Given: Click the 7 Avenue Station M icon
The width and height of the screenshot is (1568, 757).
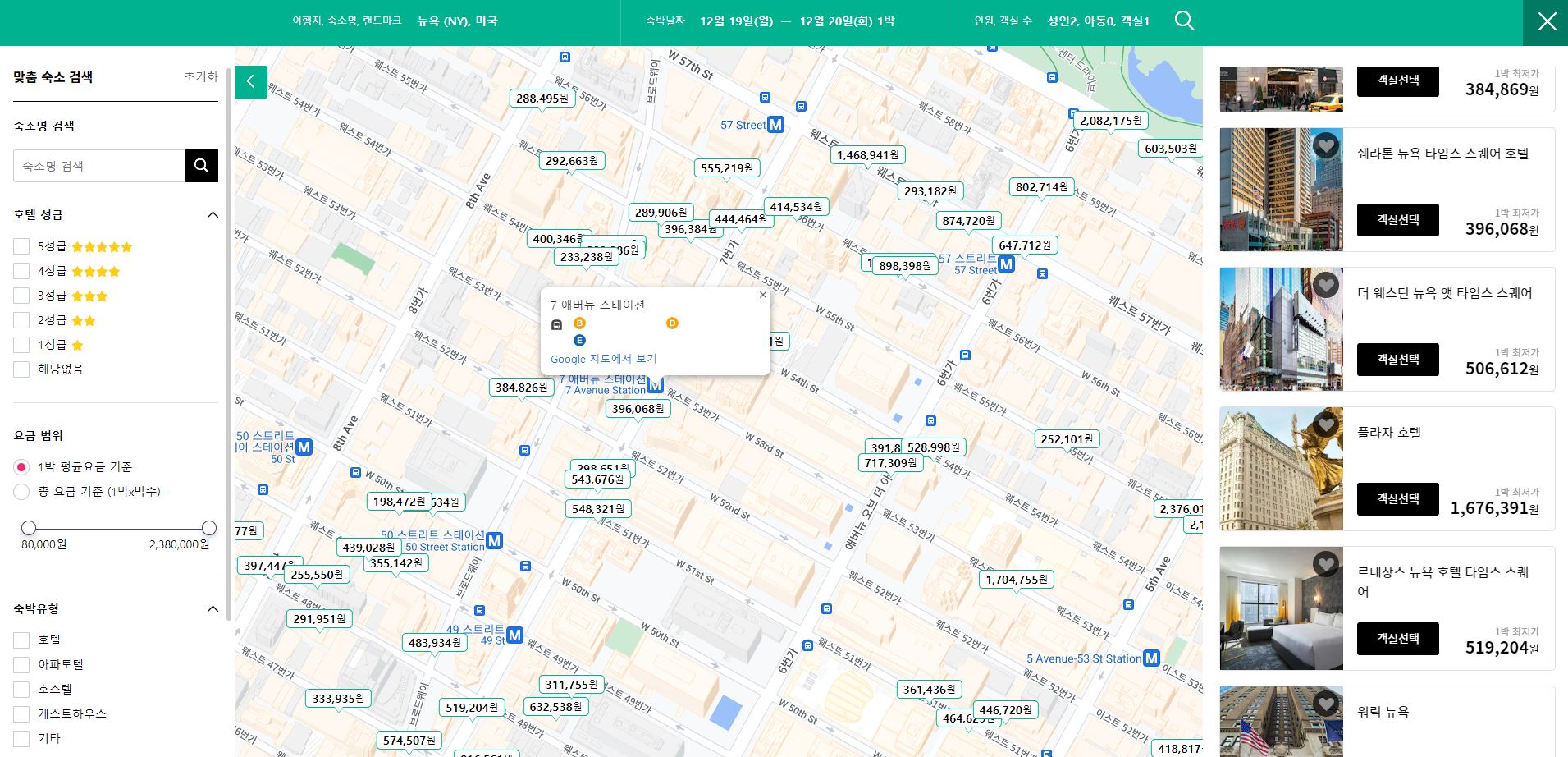Looking at the screenshot, I should (655, 384).
